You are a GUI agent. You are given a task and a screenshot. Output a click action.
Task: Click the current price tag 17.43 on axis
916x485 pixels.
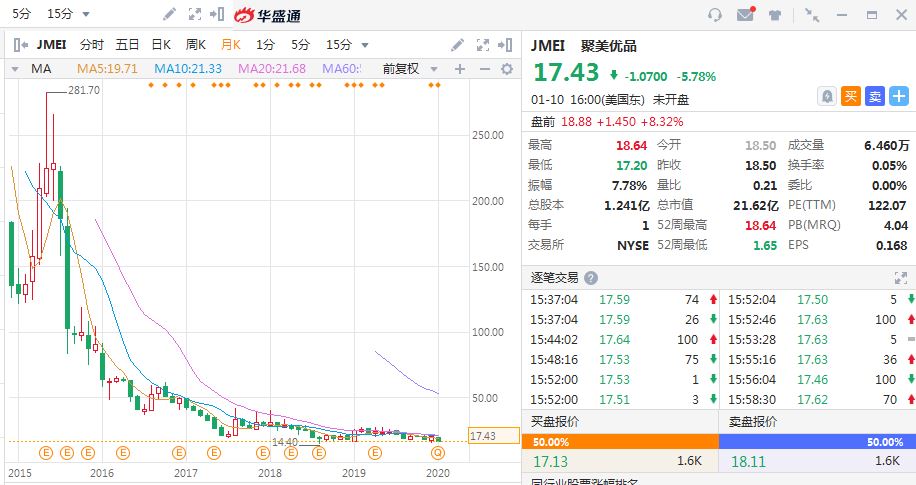(494, 436)
